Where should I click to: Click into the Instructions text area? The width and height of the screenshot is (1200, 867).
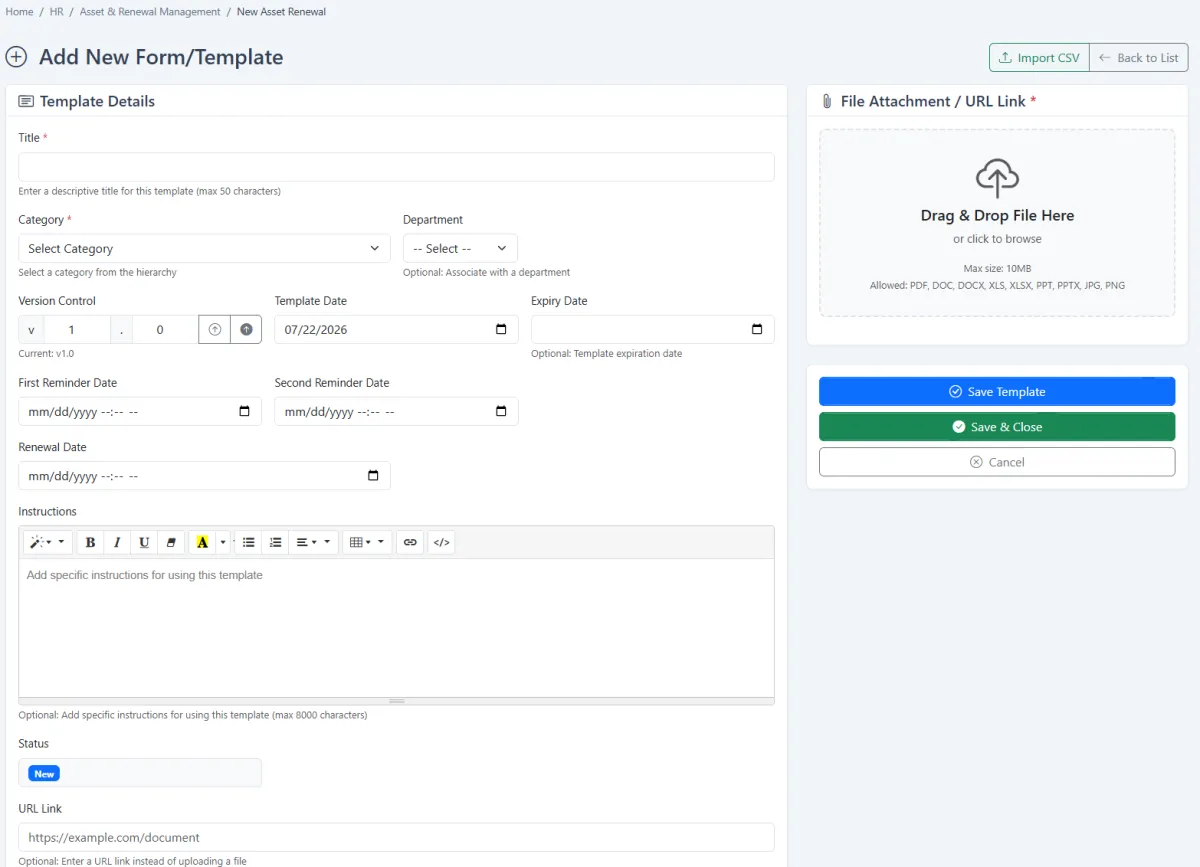[396, 627]
